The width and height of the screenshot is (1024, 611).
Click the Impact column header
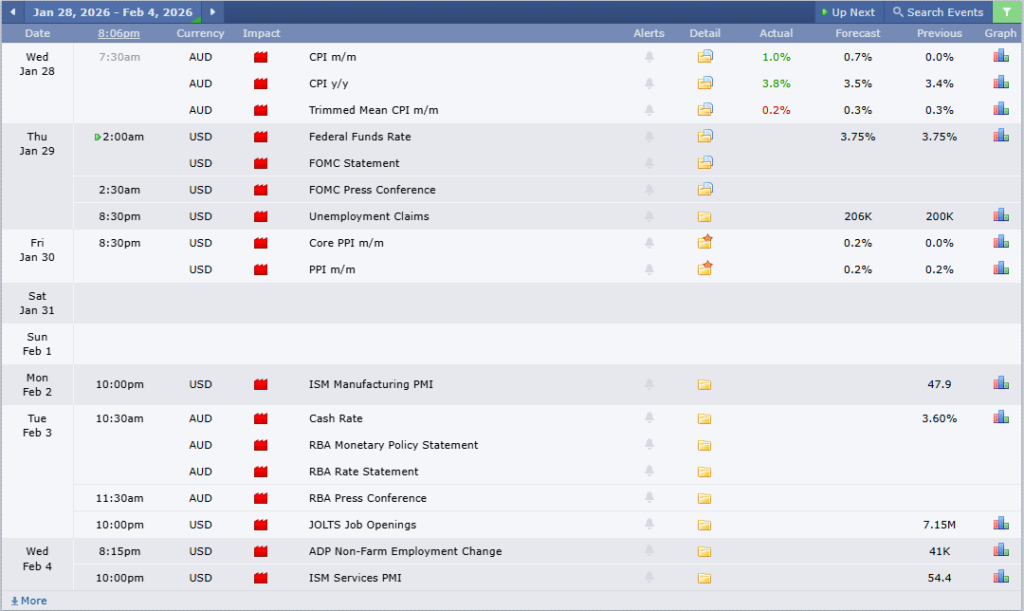tap(261, 33)
